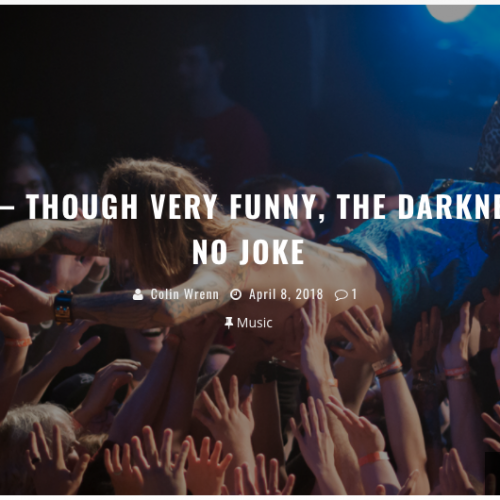Click the author person icon
The width and height of the screenshot is (500, 500).
[x=138, y=295]
